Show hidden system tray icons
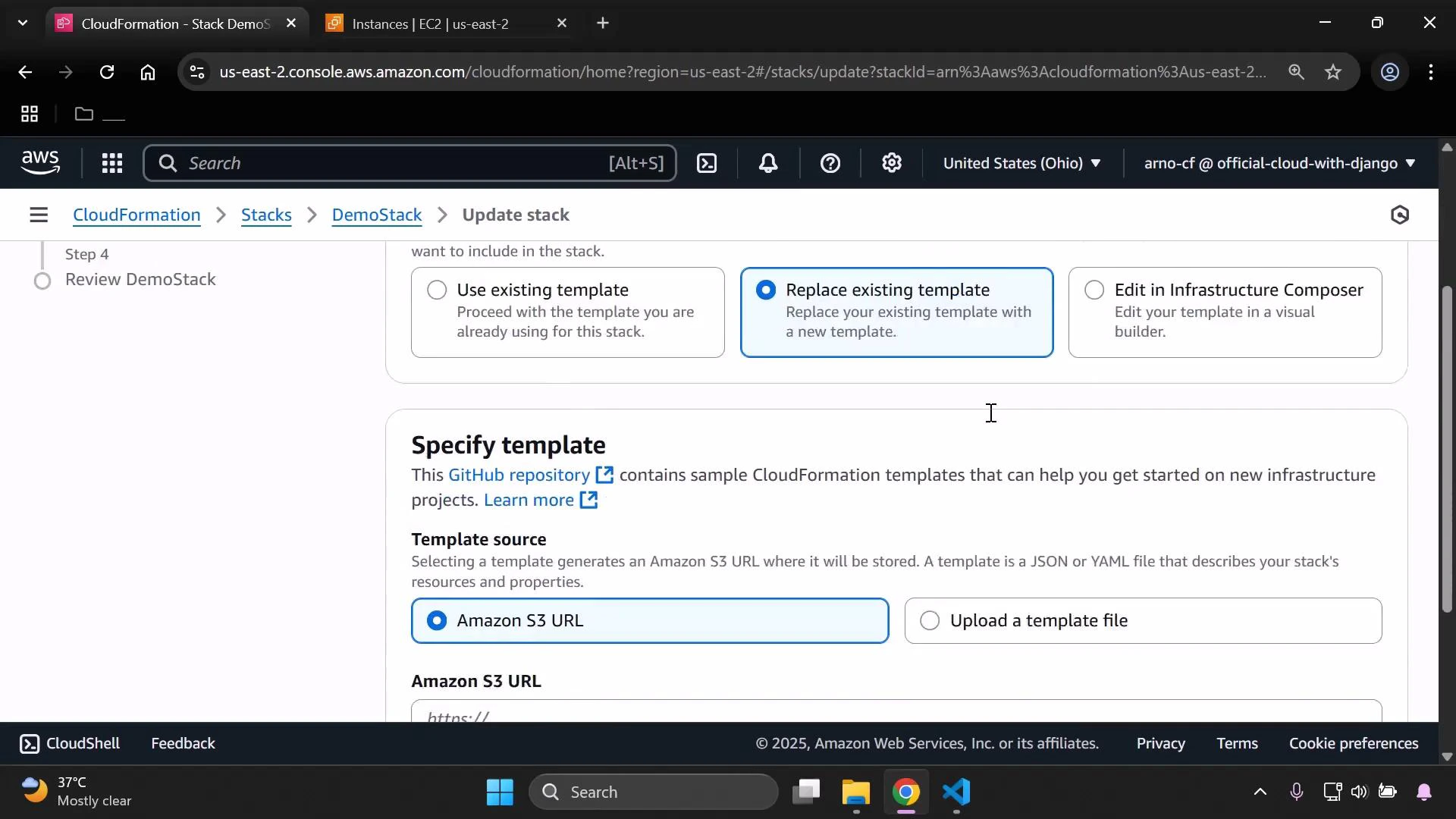Viewport: 1456px width, 819px height. 1260,792
